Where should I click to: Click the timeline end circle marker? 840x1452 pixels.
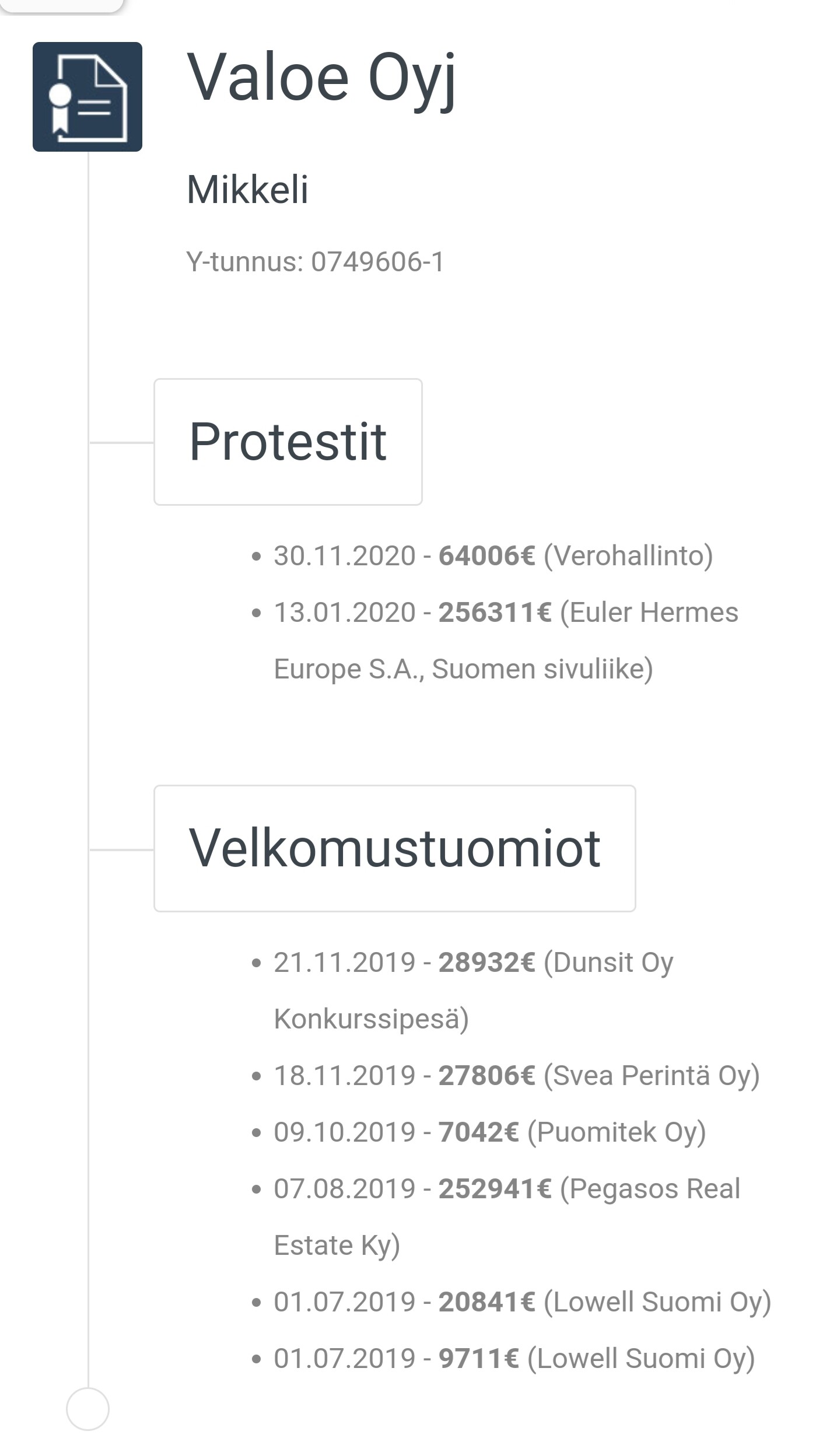coord(87,1409)
